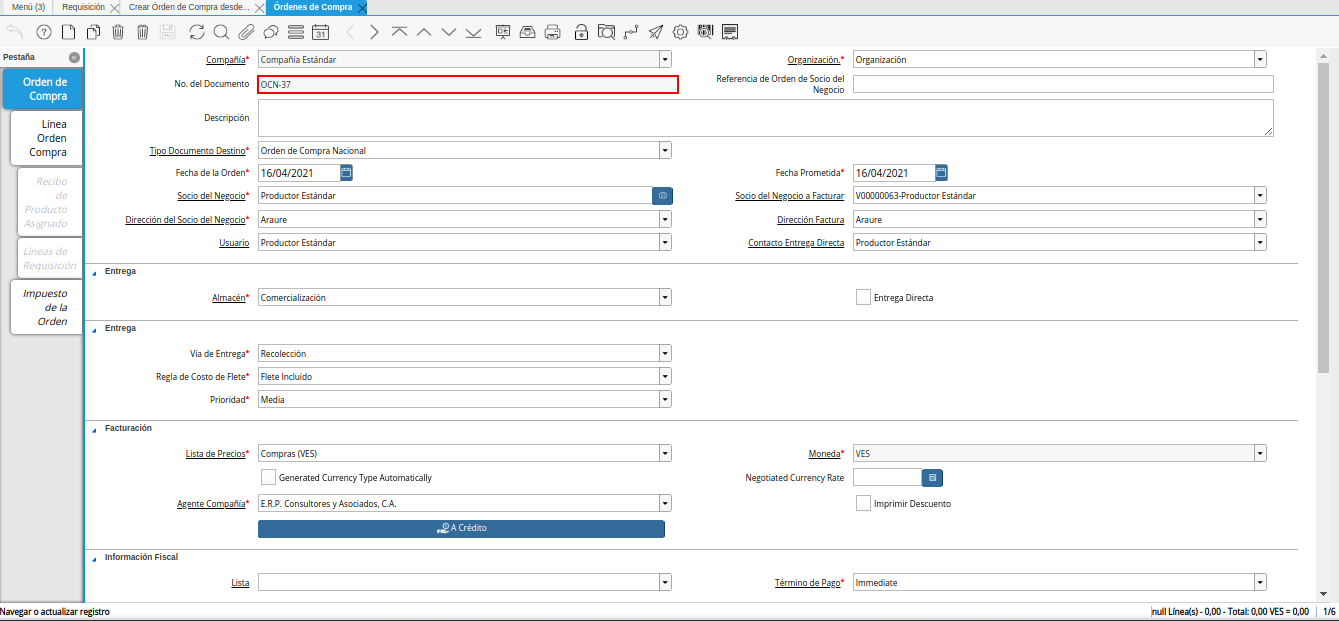Click the Descripción text area
The height and width of the screenshot is (621, 1339).
[x=765, y=117]
